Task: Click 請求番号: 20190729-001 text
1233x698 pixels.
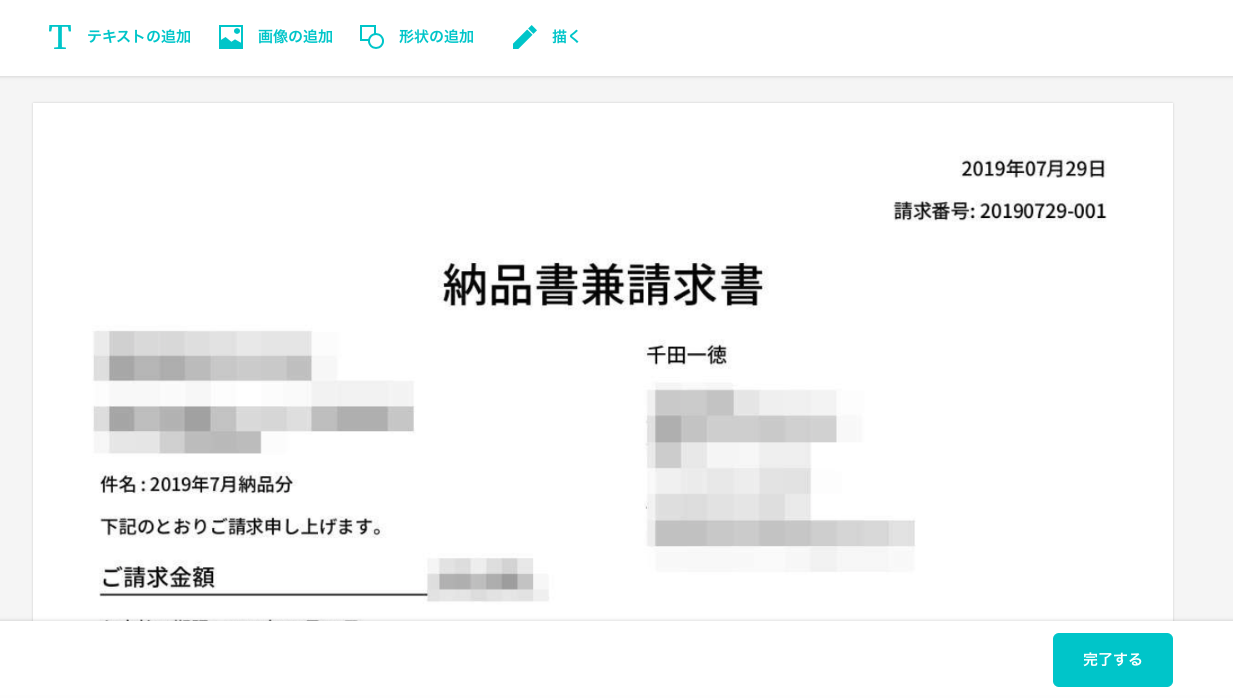Action: [1000, 211]
